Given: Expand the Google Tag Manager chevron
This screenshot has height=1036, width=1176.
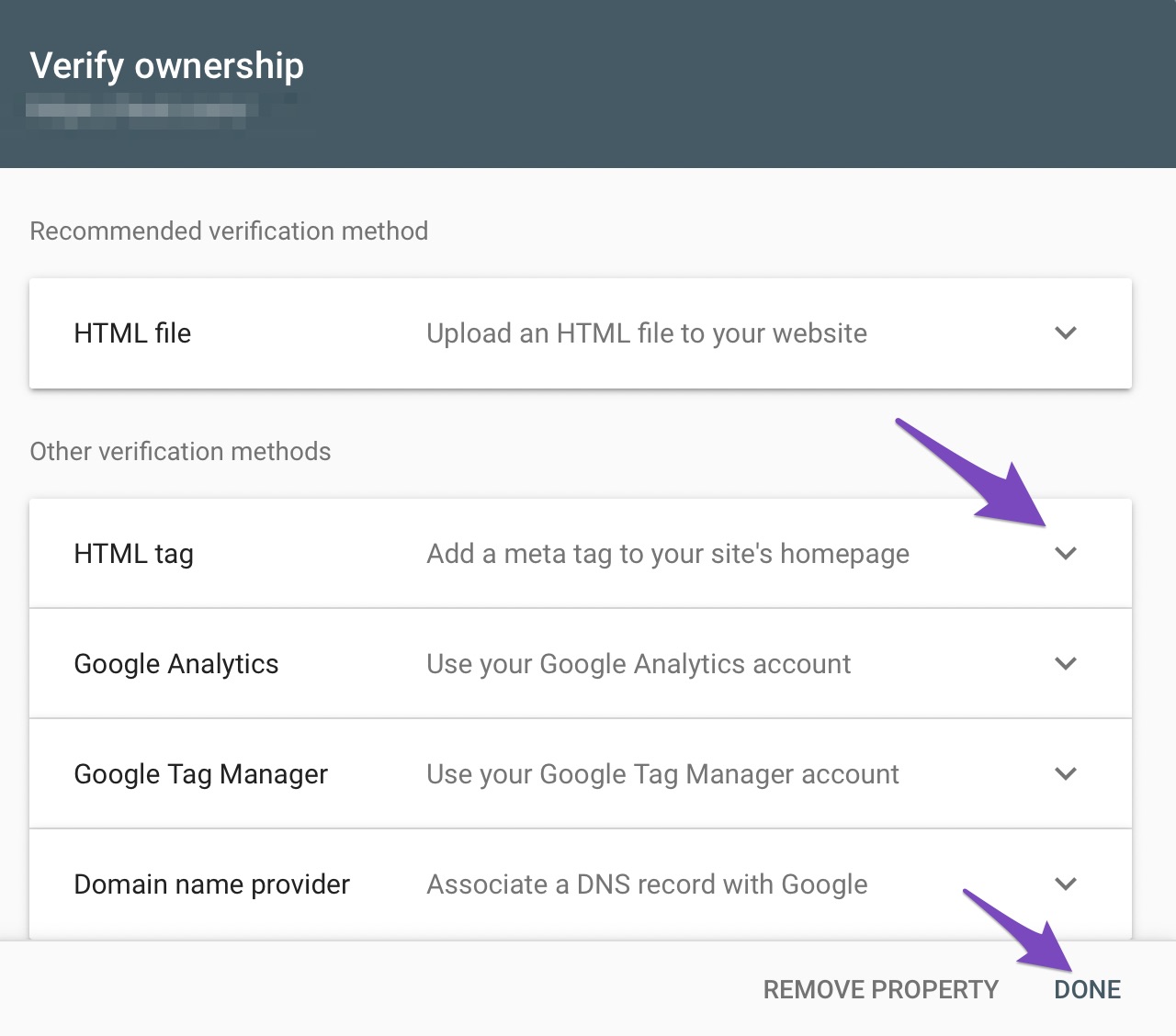Looking at the screenshot, I should coord(1066,774).
